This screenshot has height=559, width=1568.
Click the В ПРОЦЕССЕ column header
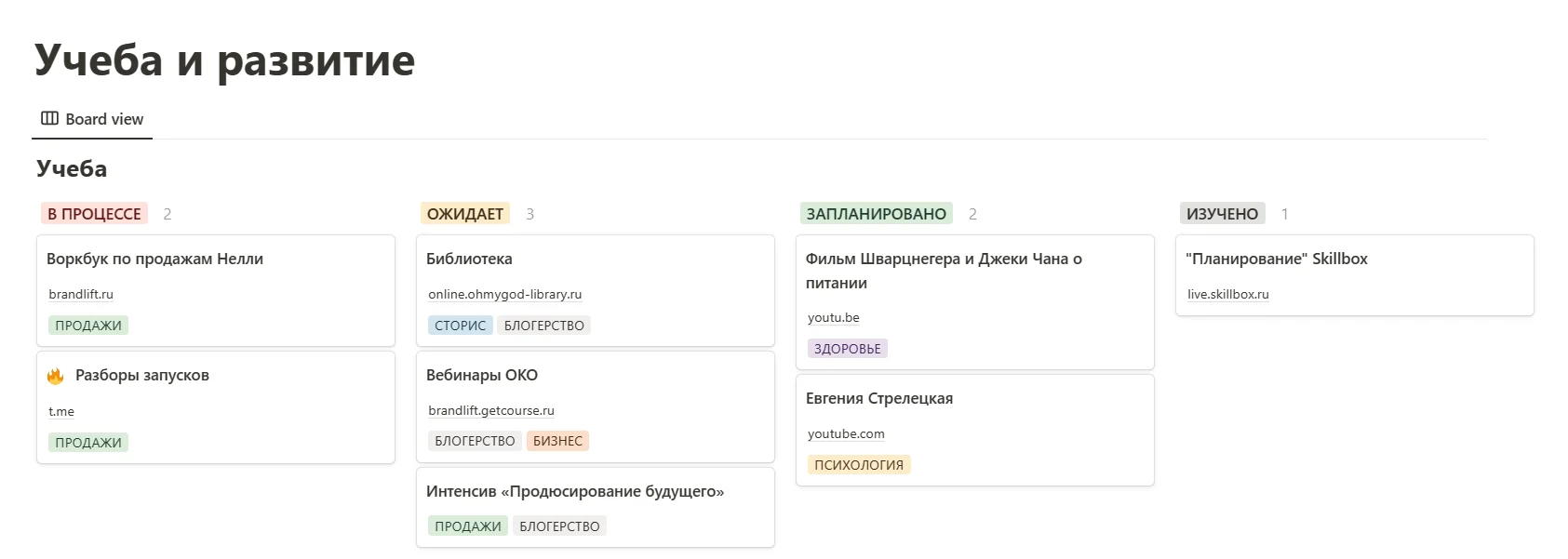[94, 214]
